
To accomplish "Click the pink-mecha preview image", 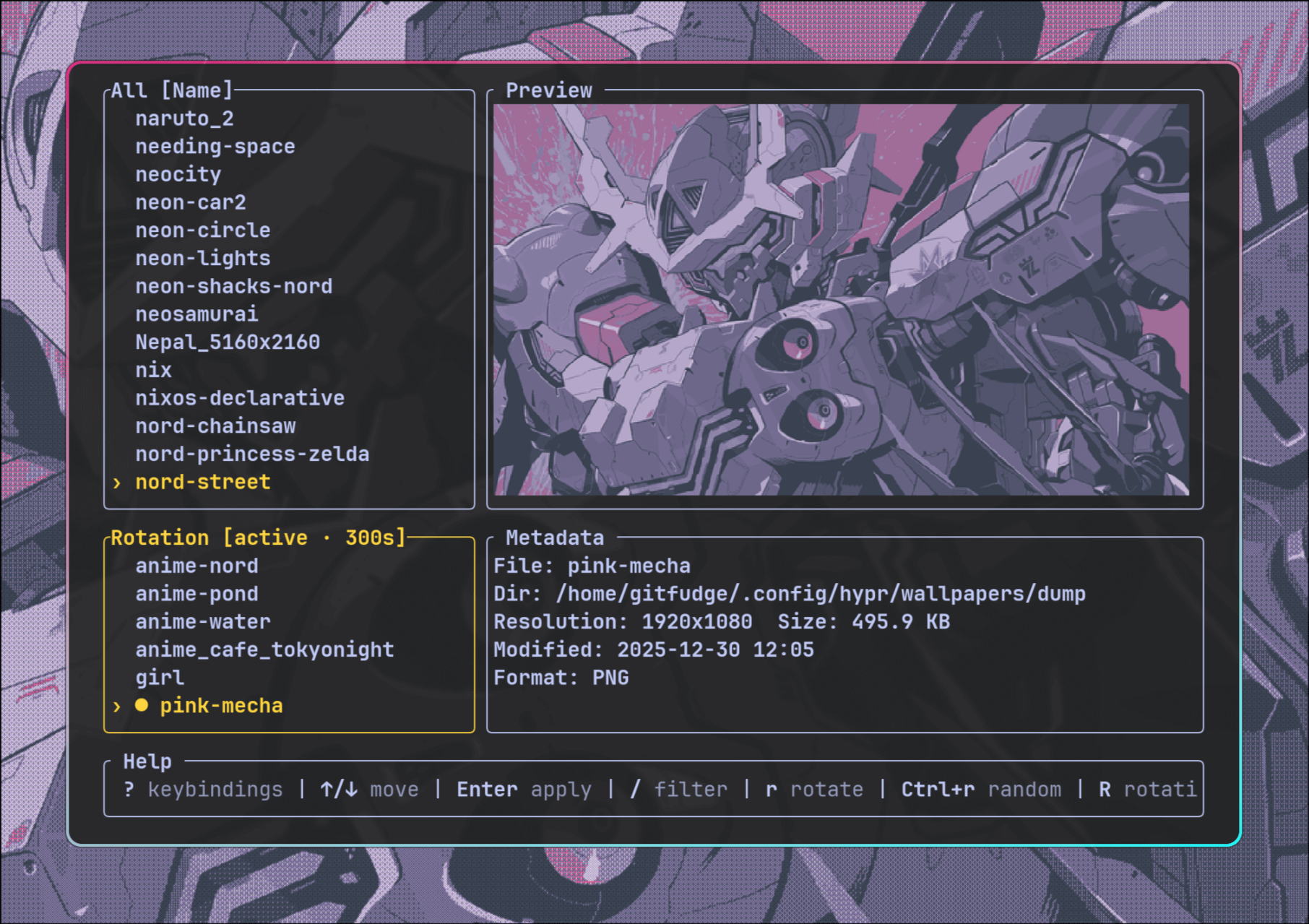I will [x=841, y=299].
